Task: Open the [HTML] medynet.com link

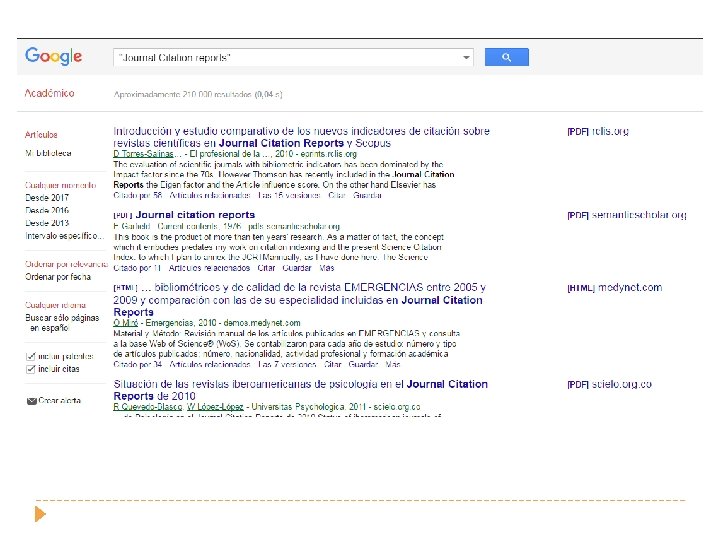Action: click(x=615, y=288)
